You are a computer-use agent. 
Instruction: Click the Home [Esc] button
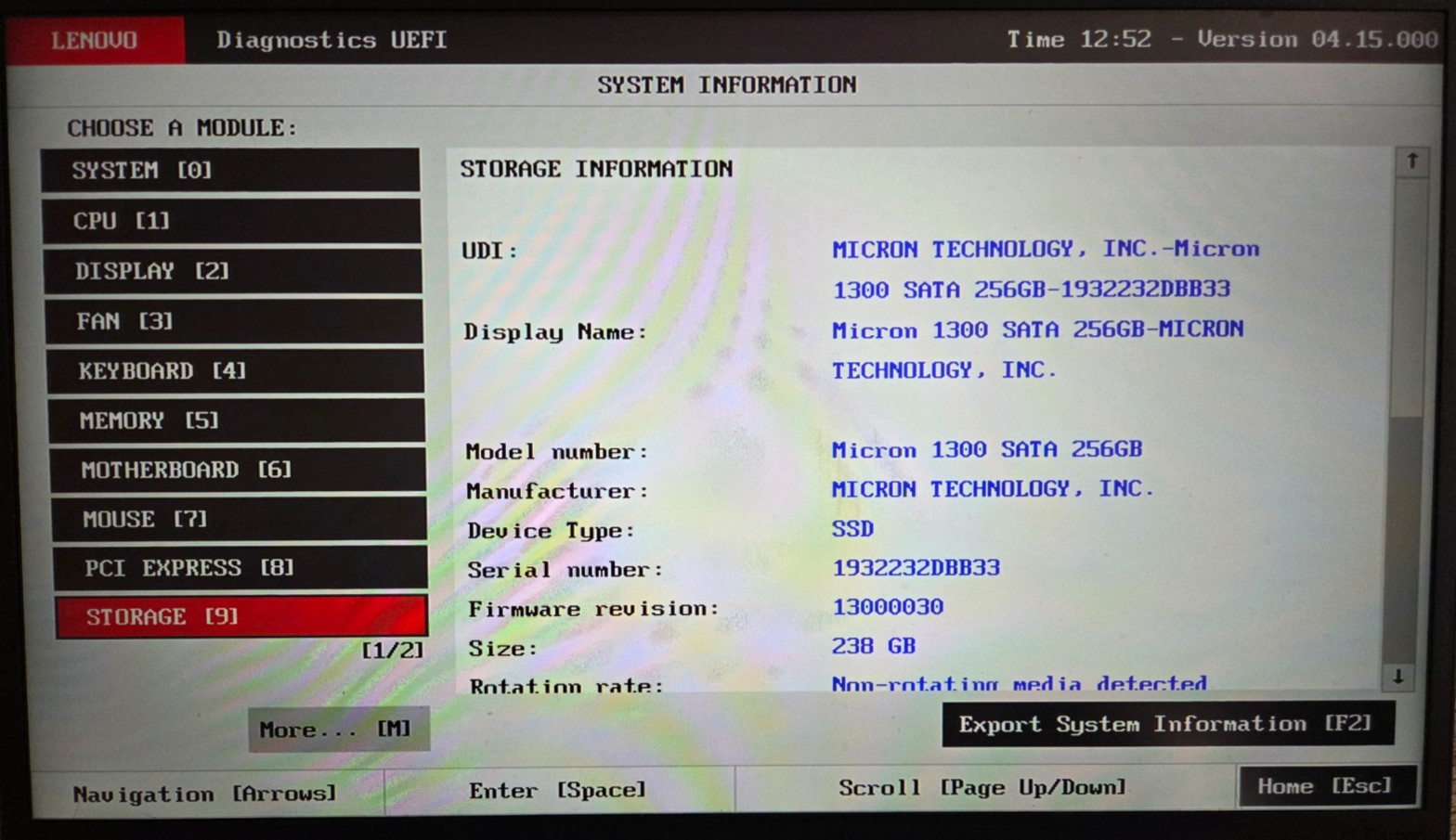coord(1328,786)
